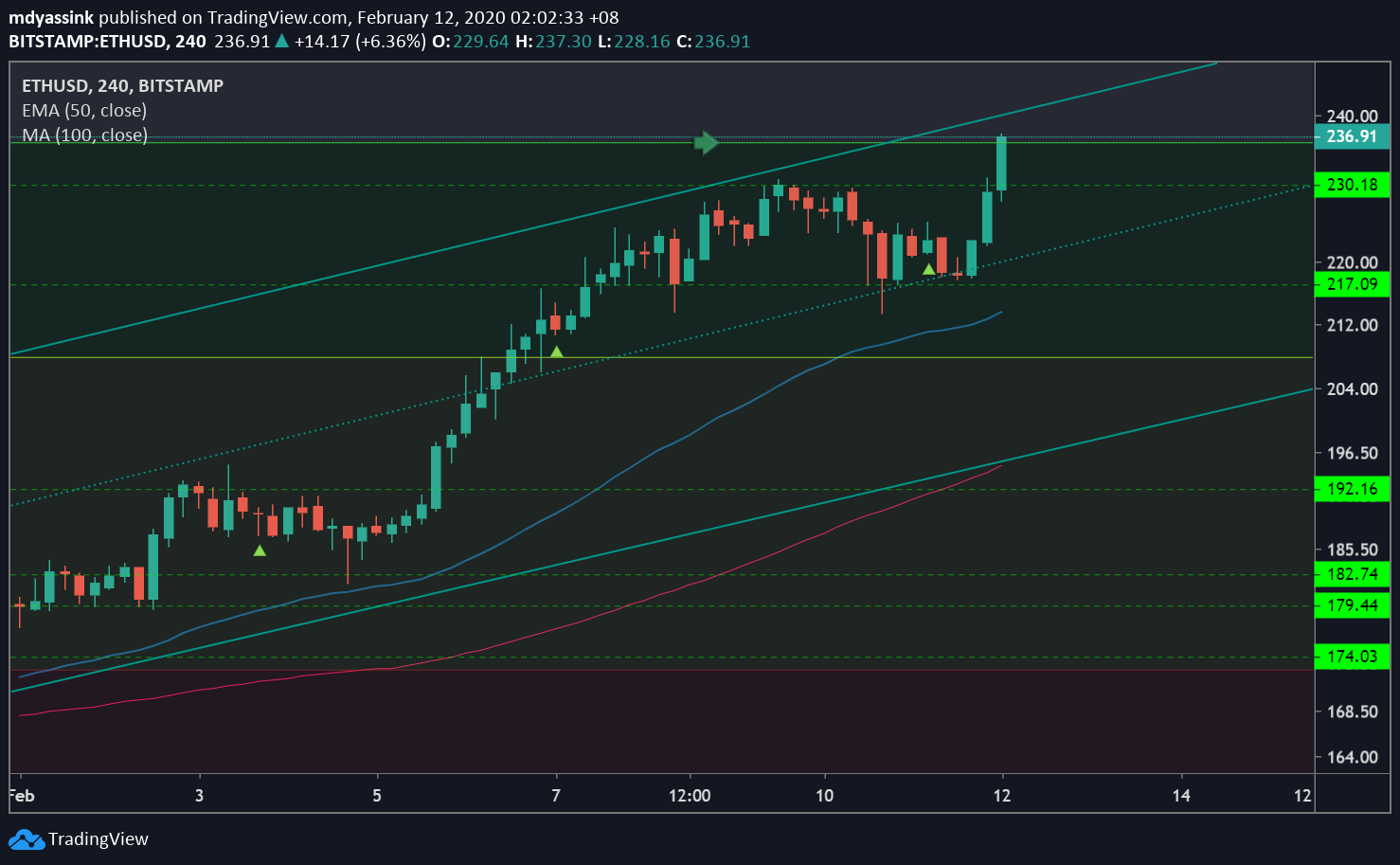Select the green triangle marker near Feb 11 candles
The image size is (1400, 865).
click(x=929, y=269)
